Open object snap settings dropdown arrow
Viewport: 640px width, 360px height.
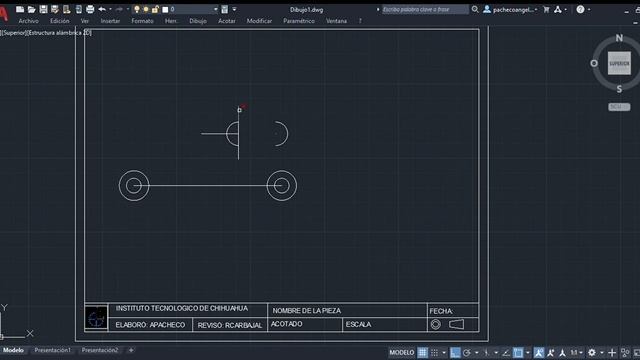[x=527, y=353]
